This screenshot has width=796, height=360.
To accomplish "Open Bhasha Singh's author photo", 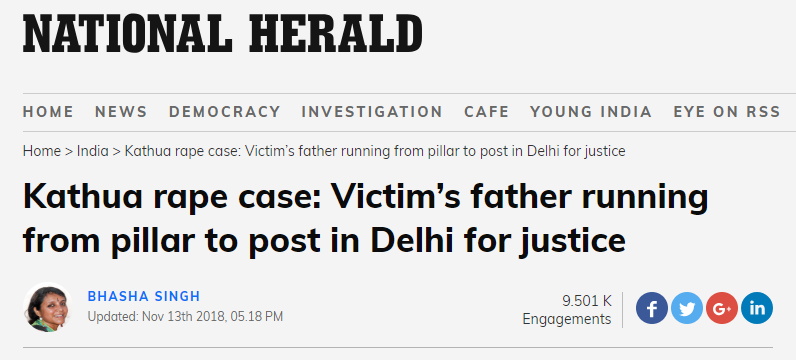I will [48, 308].
